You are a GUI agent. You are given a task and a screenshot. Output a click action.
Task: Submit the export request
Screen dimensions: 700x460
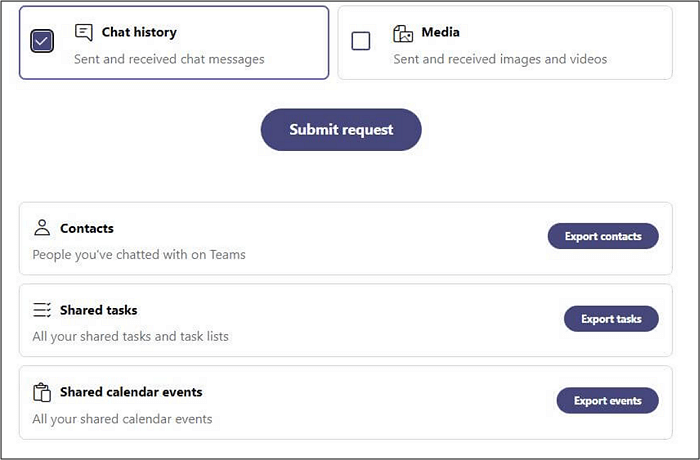pos(341,130)
